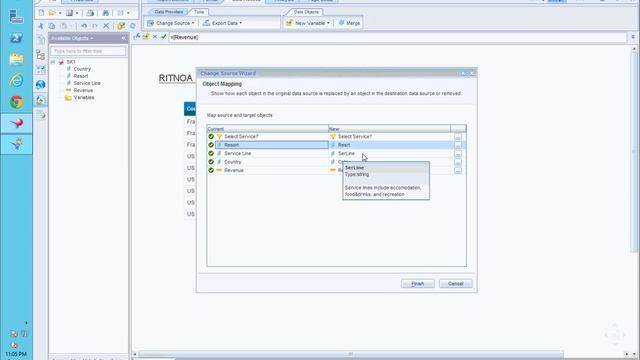640x360 pixels.
Task: Open the document structure side panel icon
Action: [40, 54]
